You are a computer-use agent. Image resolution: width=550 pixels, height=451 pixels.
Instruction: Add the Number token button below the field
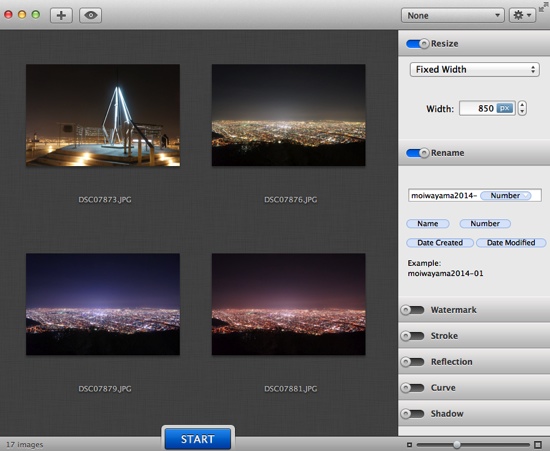click(x=485, y=223)
